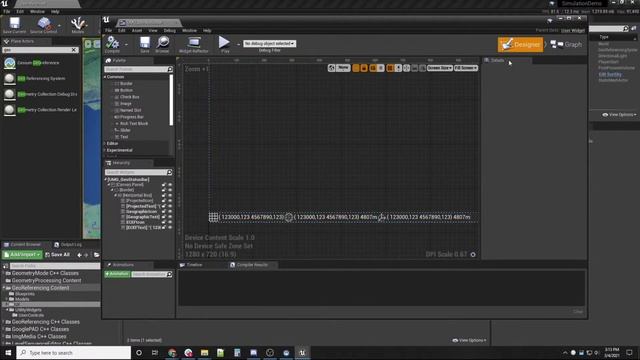Open the Asset menu

(137, 31)
